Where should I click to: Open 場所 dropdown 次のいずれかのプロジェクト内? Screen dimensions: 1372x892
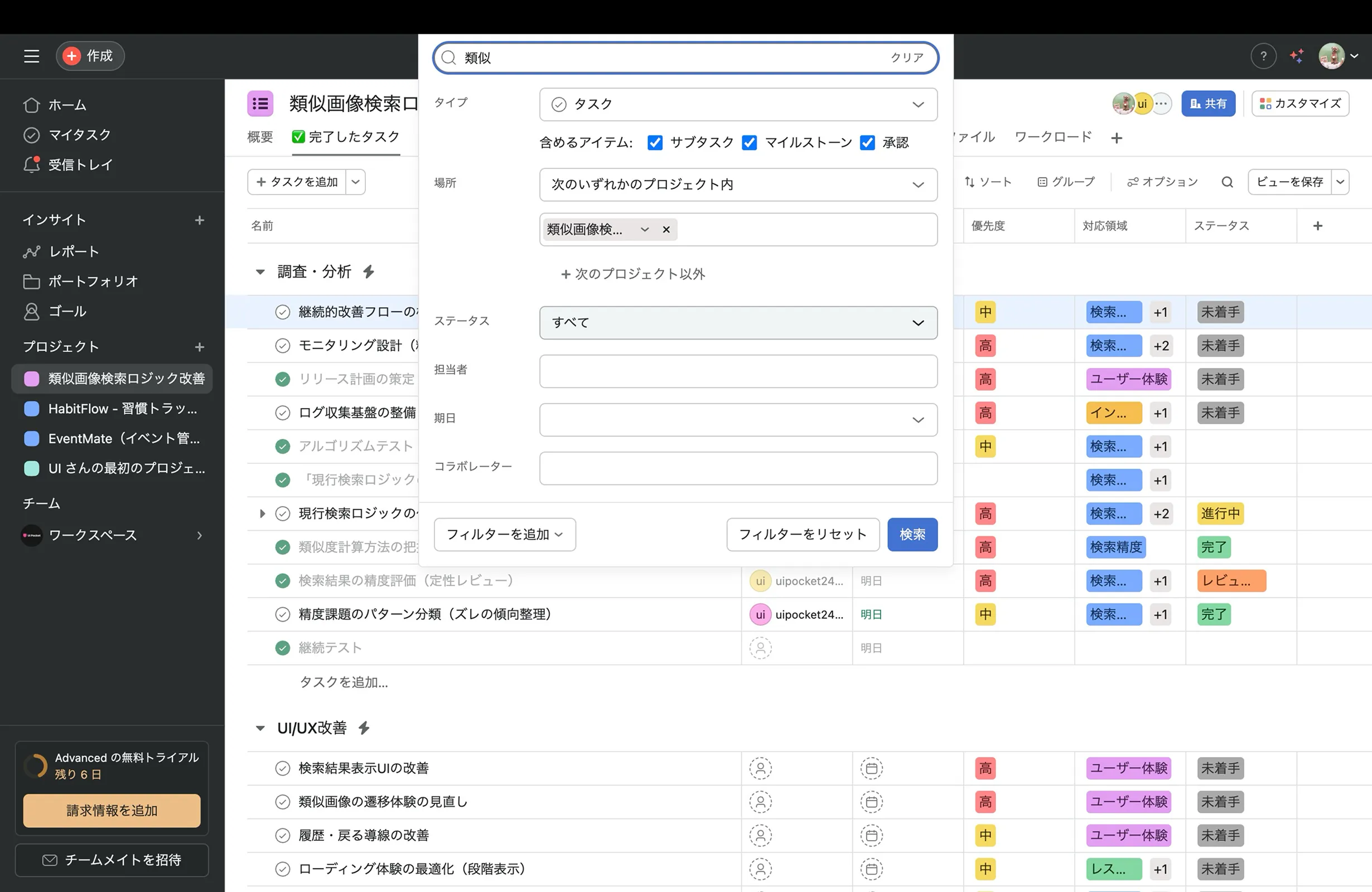(738, 185)
